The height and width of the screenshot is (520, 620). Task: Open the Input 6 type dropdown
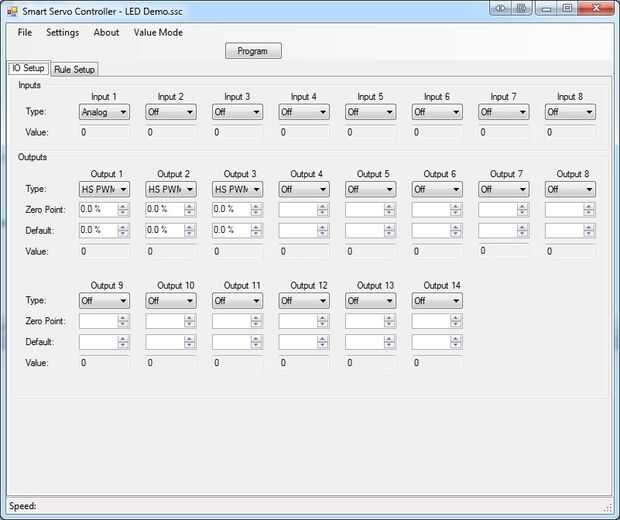[437, 112]
